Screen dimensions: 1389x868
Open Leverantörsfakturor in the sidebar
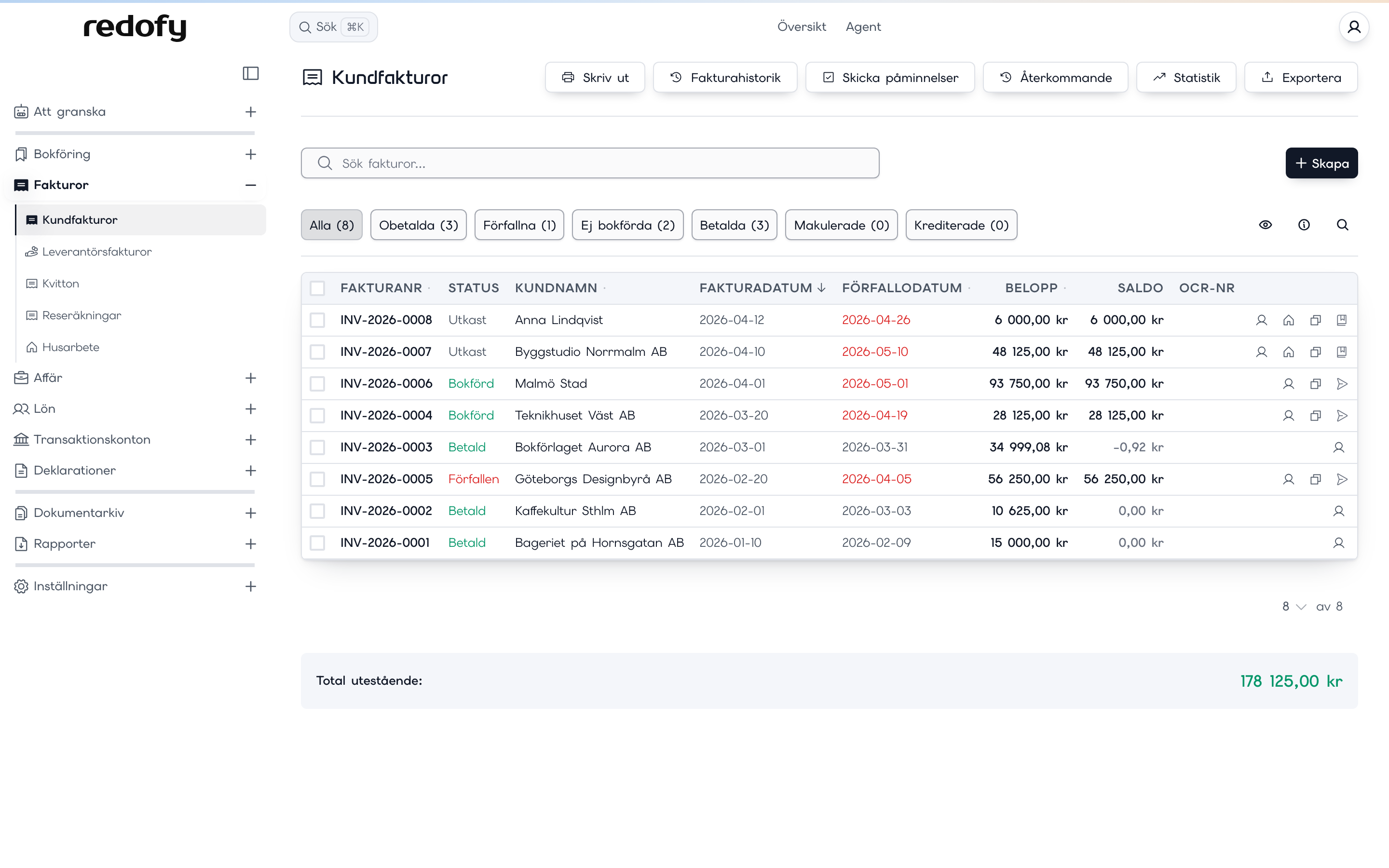[96, 252]
